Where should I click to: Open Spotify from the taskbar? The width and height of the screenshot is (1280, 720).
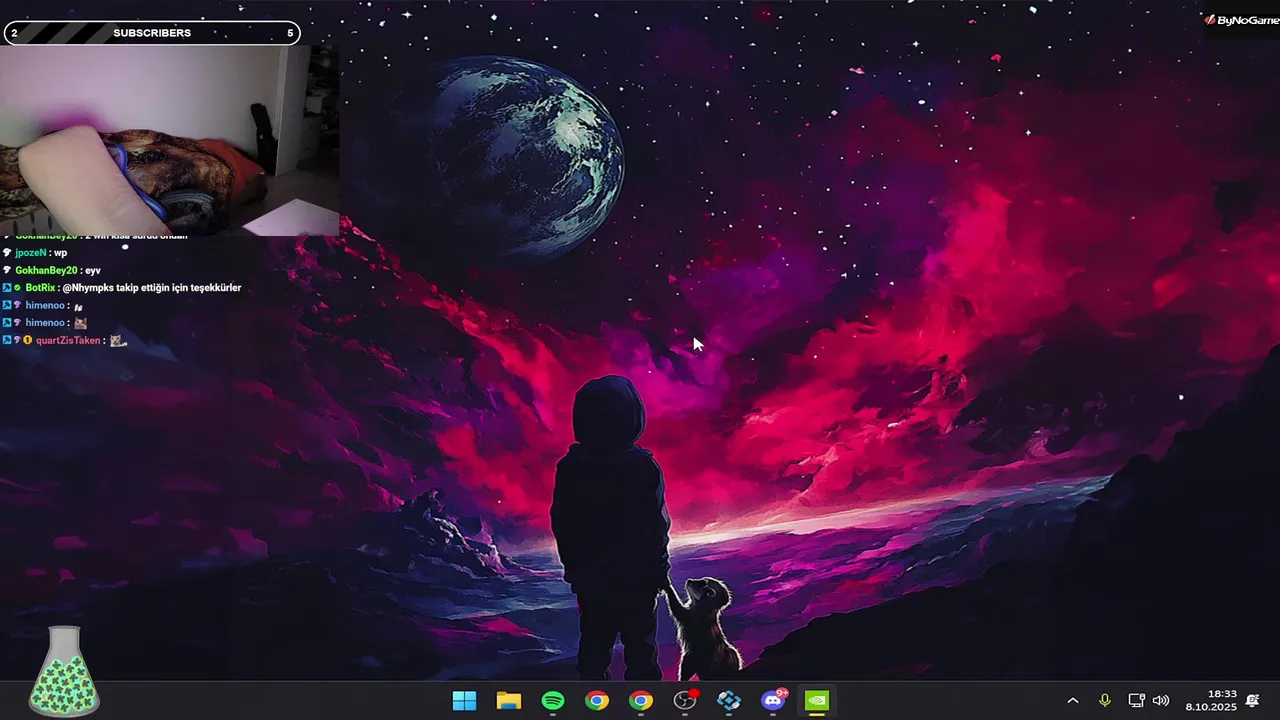[553, 700]
